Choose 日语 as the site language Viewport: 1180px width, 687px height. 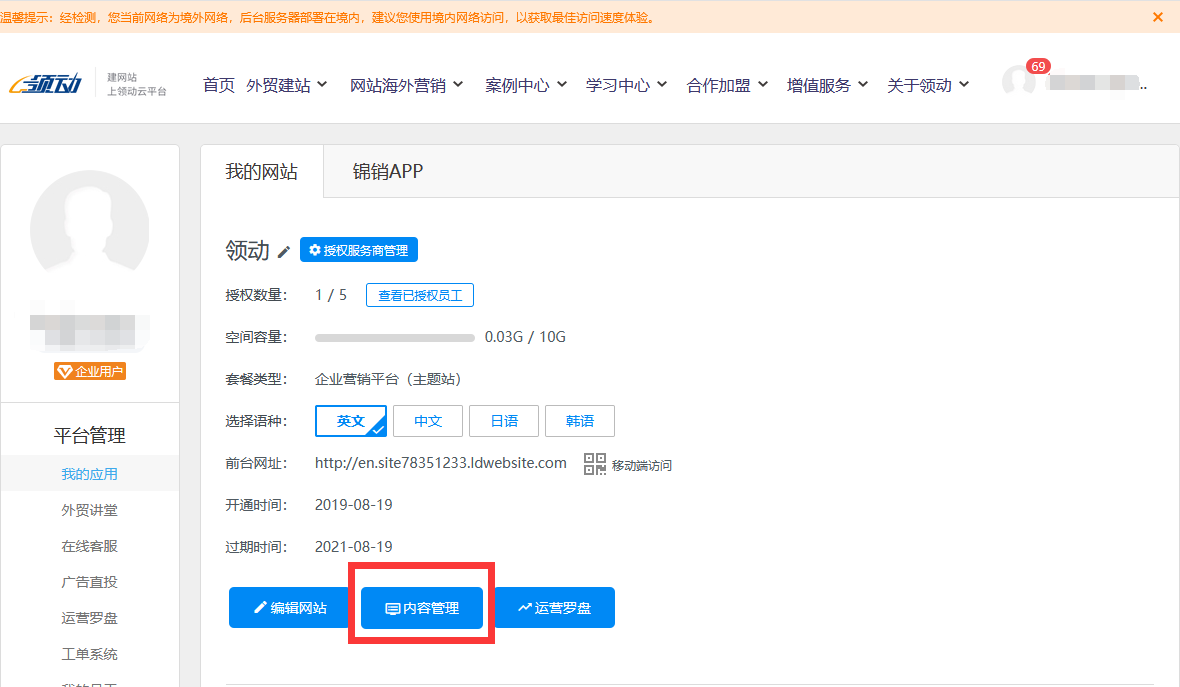[x=504, y=421]
